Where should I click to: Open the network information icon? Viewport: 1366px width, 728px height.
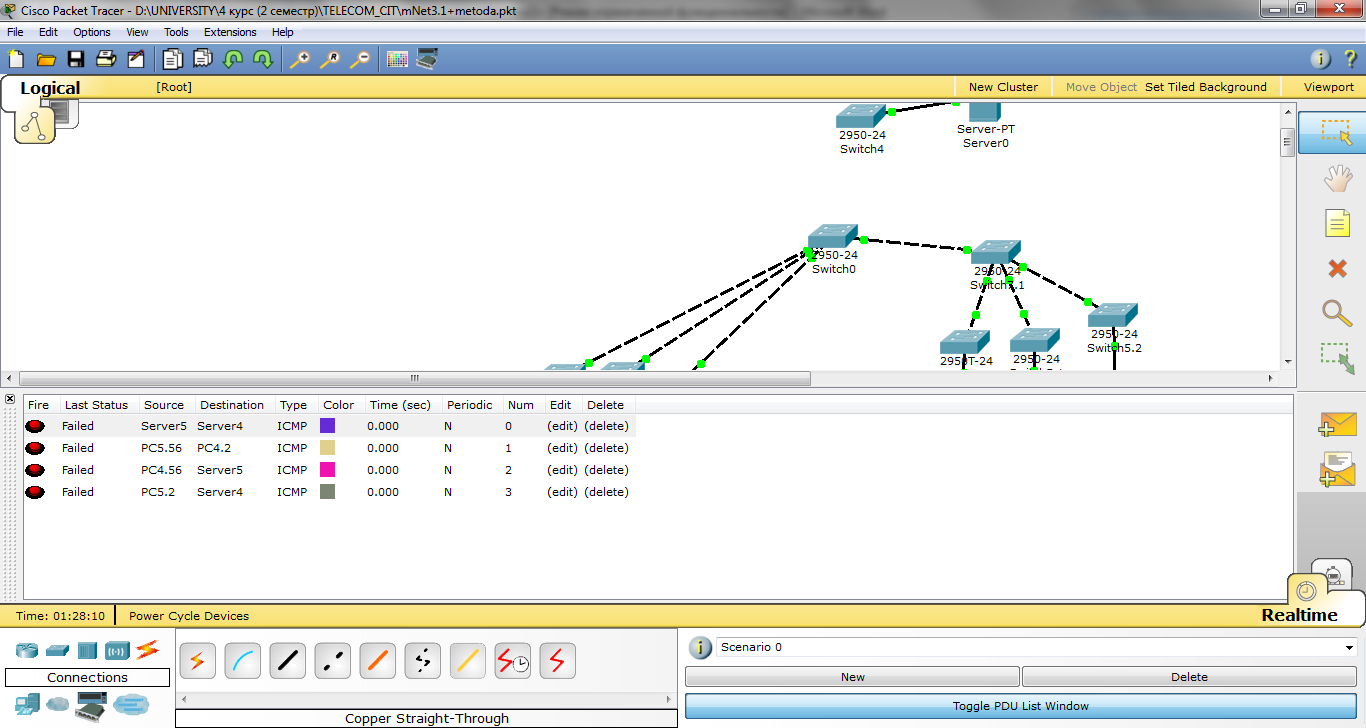(1320, 59)
